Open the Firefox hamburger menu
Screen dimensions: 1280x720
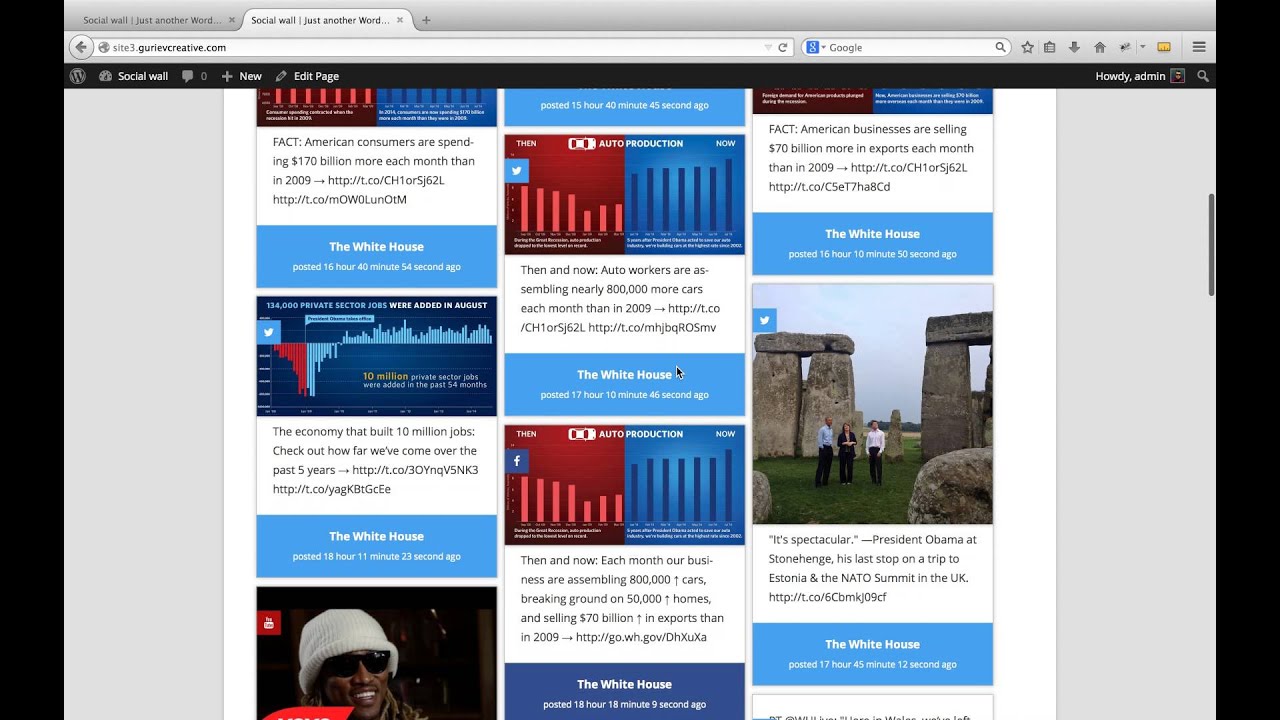pos(1198,47)
